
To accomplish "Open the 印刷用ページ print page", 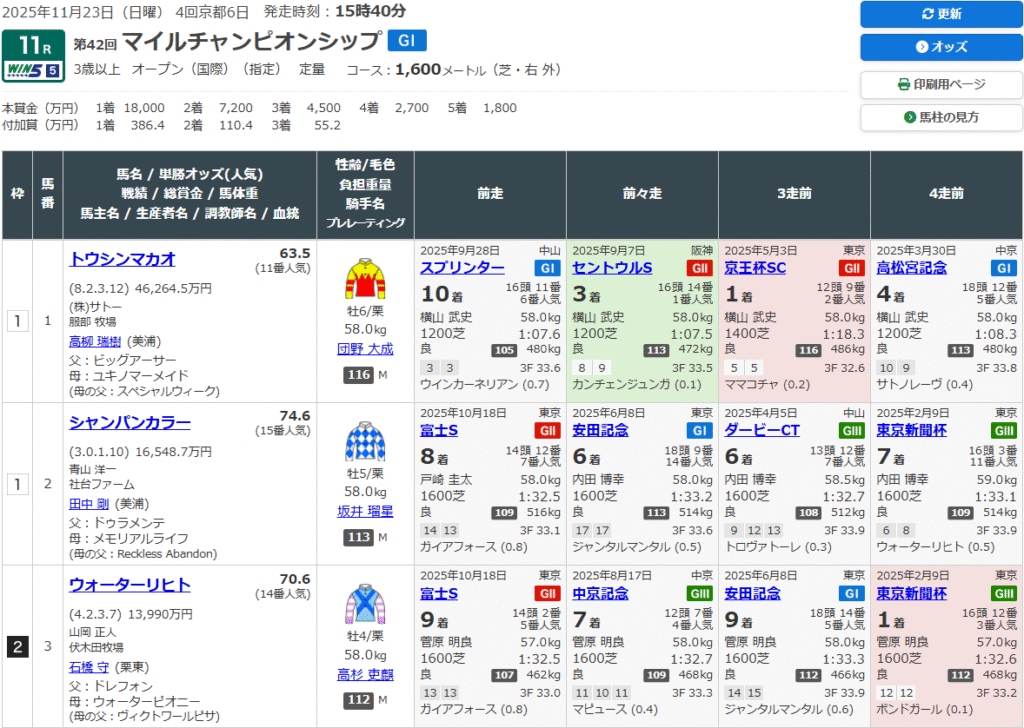I will pos(941,84).
